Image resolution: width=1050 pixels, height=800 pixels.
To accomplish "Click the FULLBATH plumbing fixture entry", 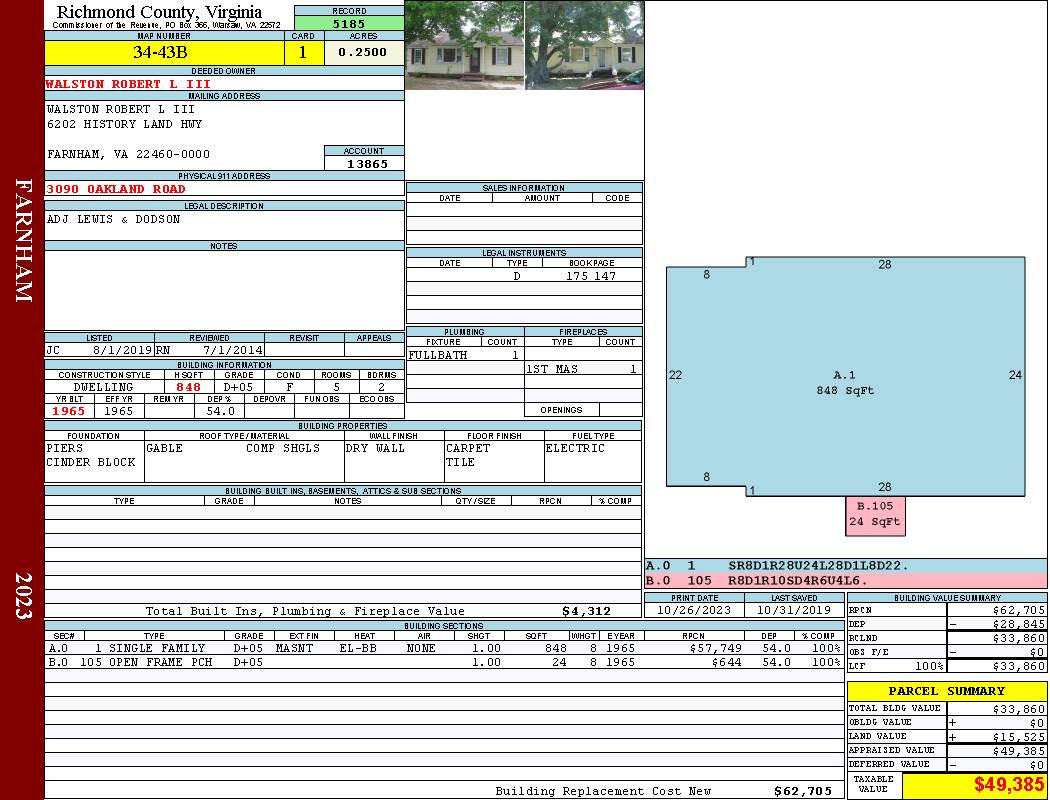I will click(x=438, y=355).
